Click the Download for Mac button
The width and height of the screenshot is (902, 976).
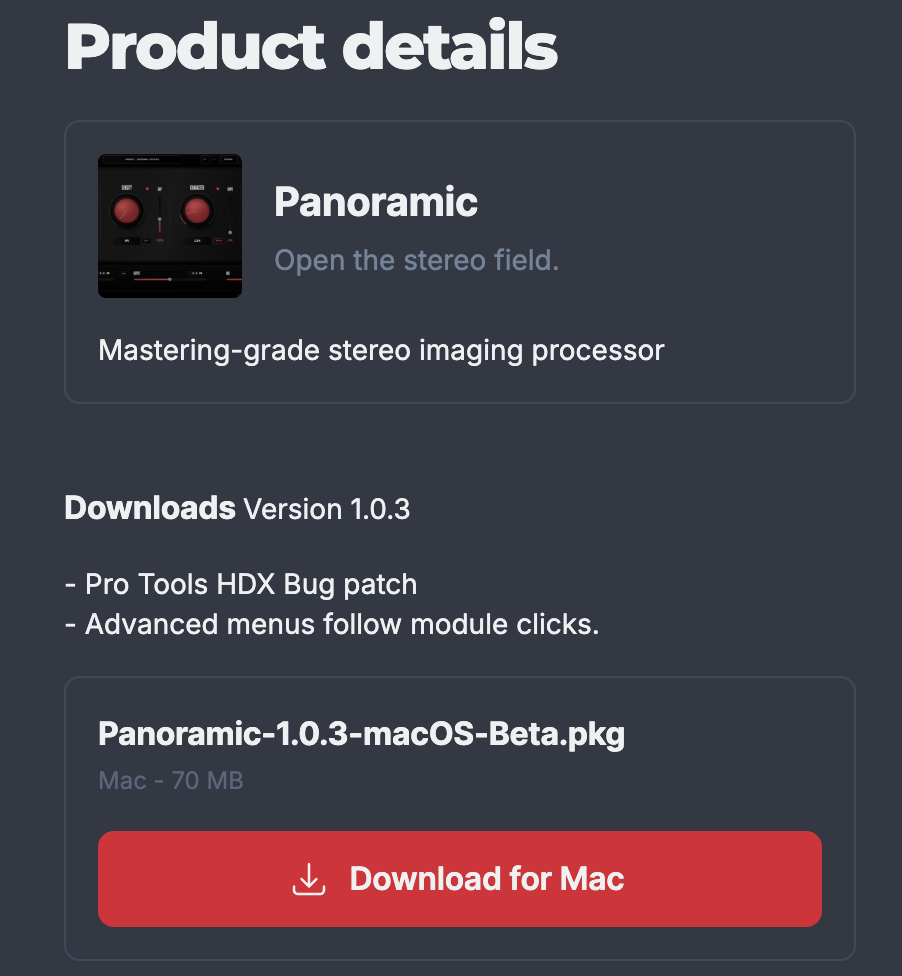[459, 878]
